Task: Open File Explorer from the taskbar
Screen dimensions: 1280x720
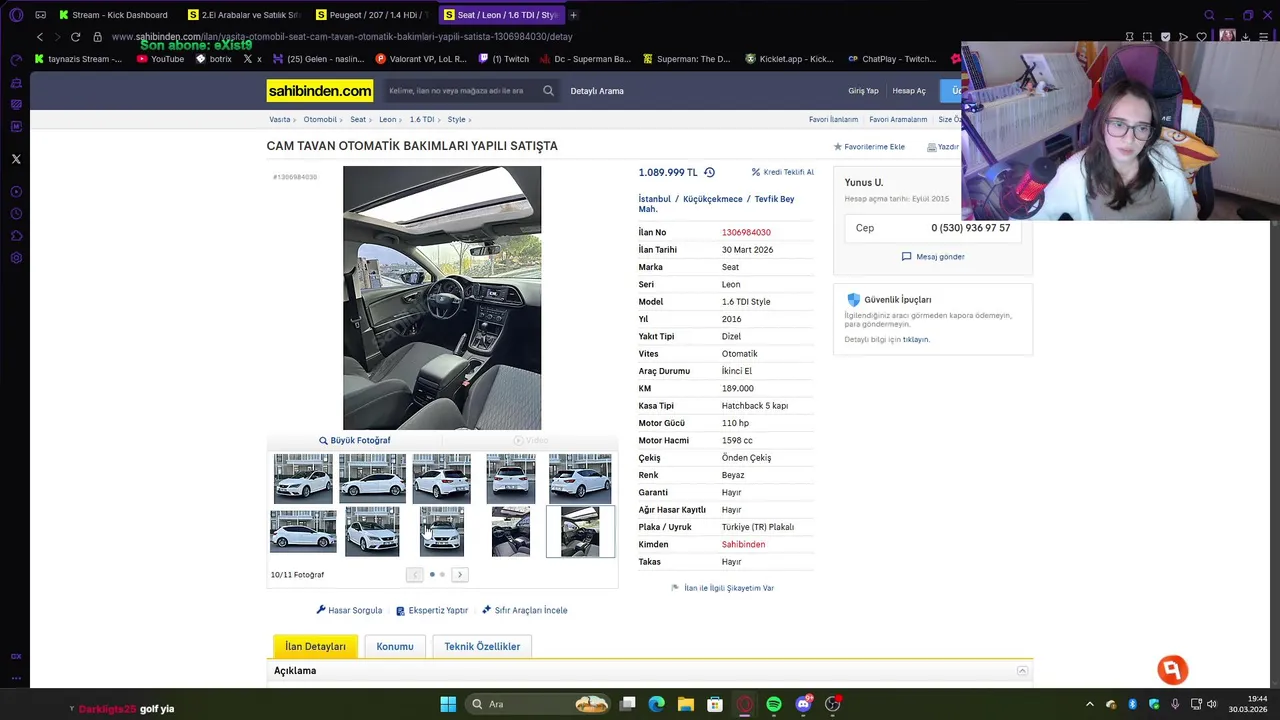Action: pyautogui.click(x=685, y=704)
